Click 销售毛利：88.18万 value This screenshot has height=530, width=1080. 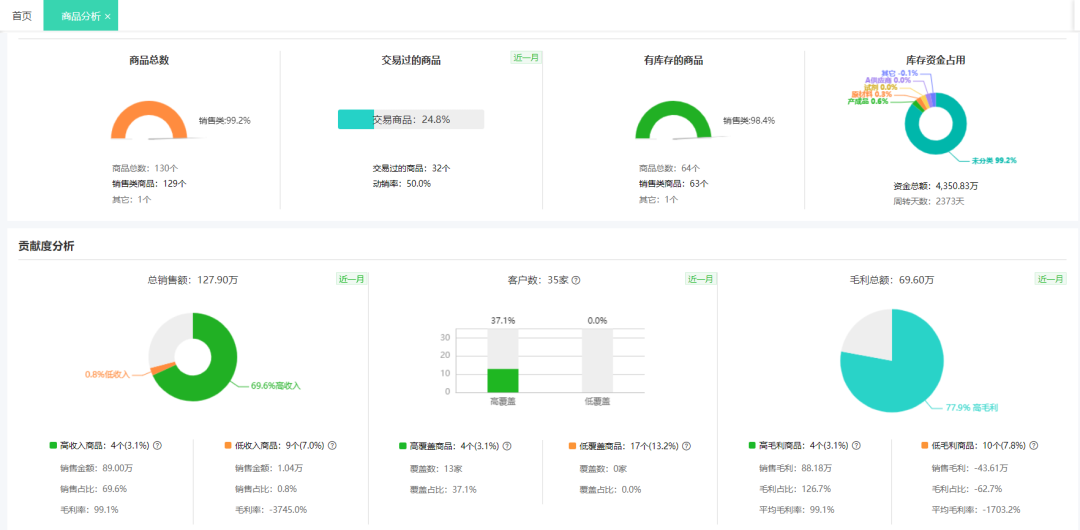(x=795, y=469)
